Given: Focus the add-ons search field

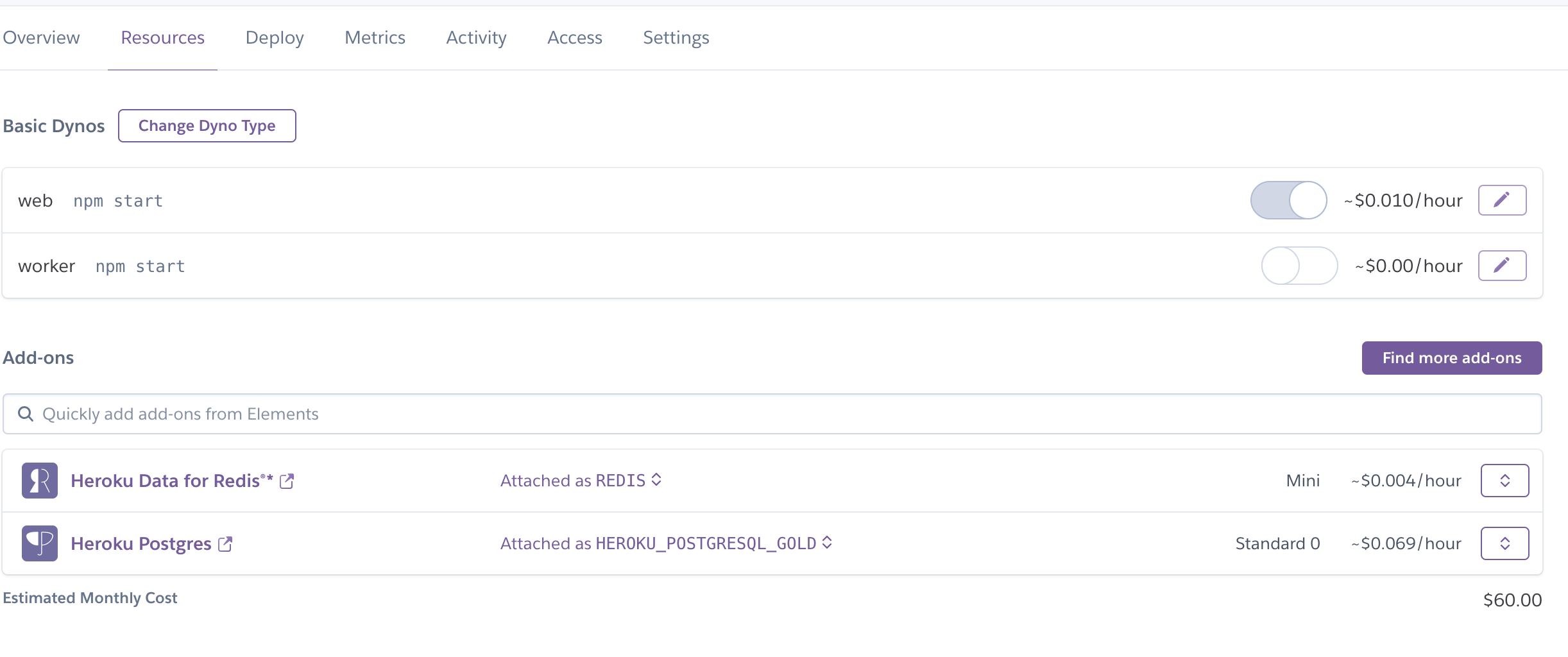Looking at the screenshot, I should [772, 414].
